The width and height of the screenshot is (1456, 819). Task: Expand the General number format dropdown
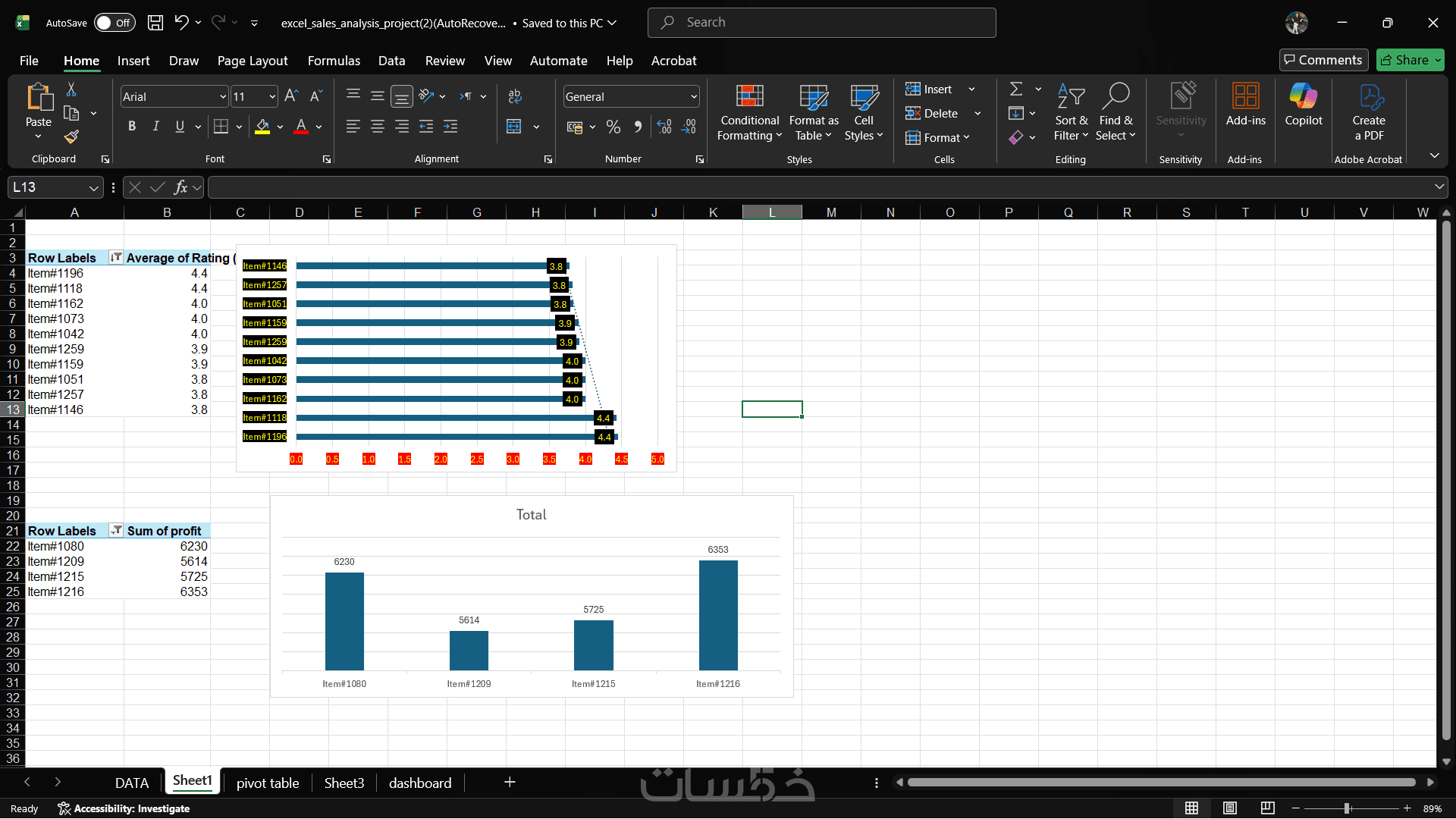tap(693, 97)
